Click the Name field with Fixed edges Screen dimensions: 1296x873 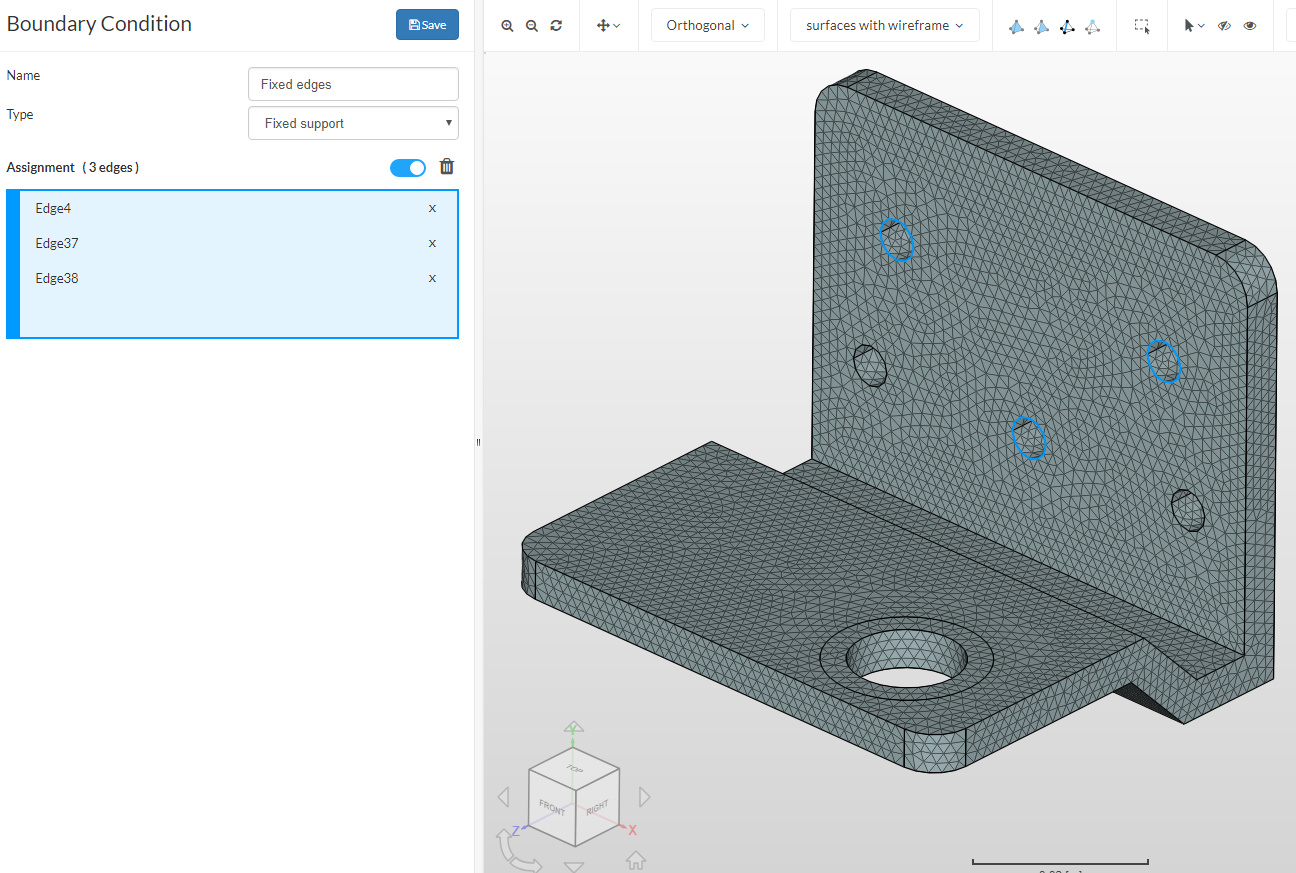coord(352,84)
